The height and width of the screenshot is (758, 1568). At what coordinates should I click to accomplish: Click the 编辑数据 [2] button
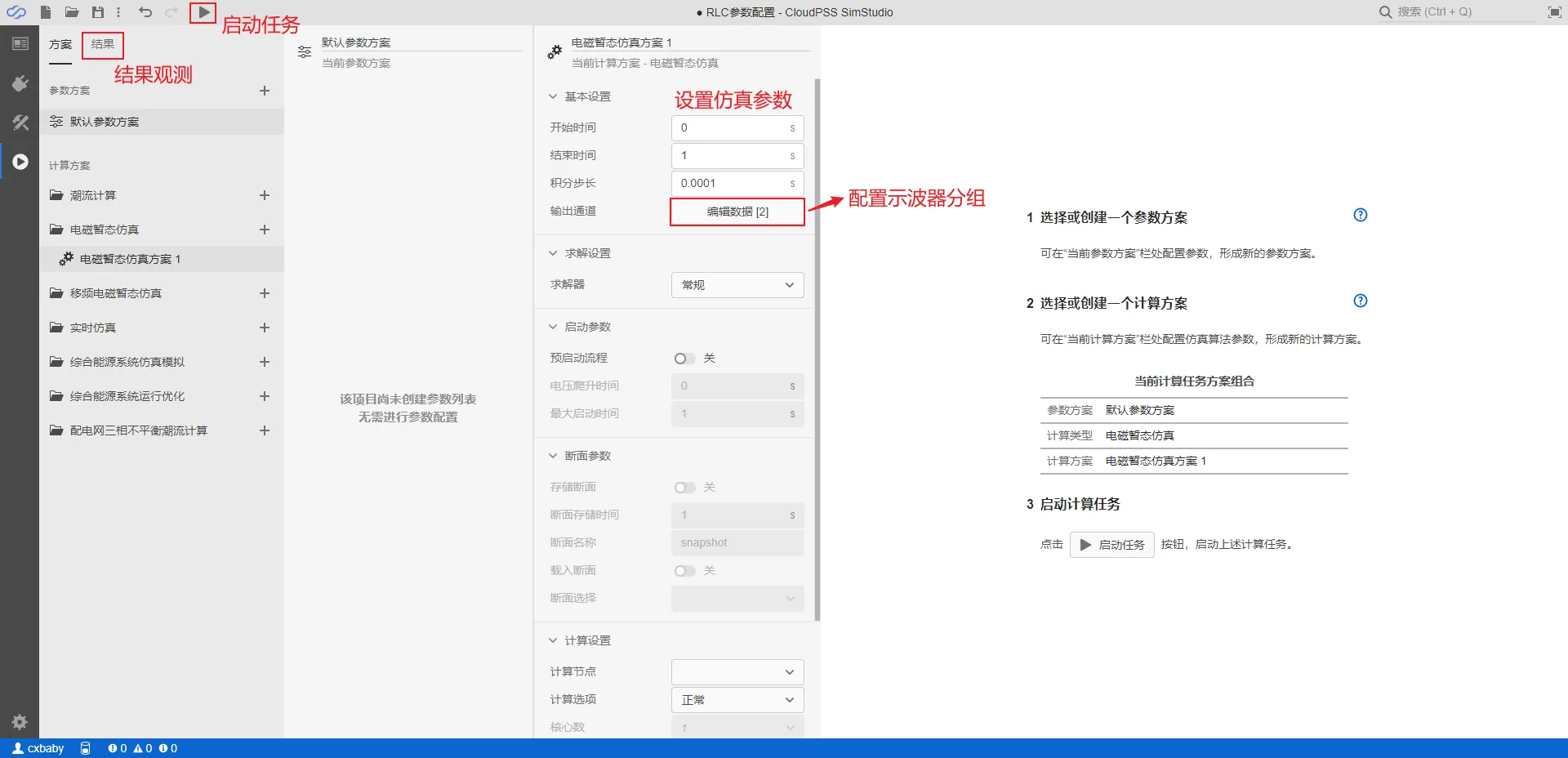pyautogui.click(x=737, y=212)
